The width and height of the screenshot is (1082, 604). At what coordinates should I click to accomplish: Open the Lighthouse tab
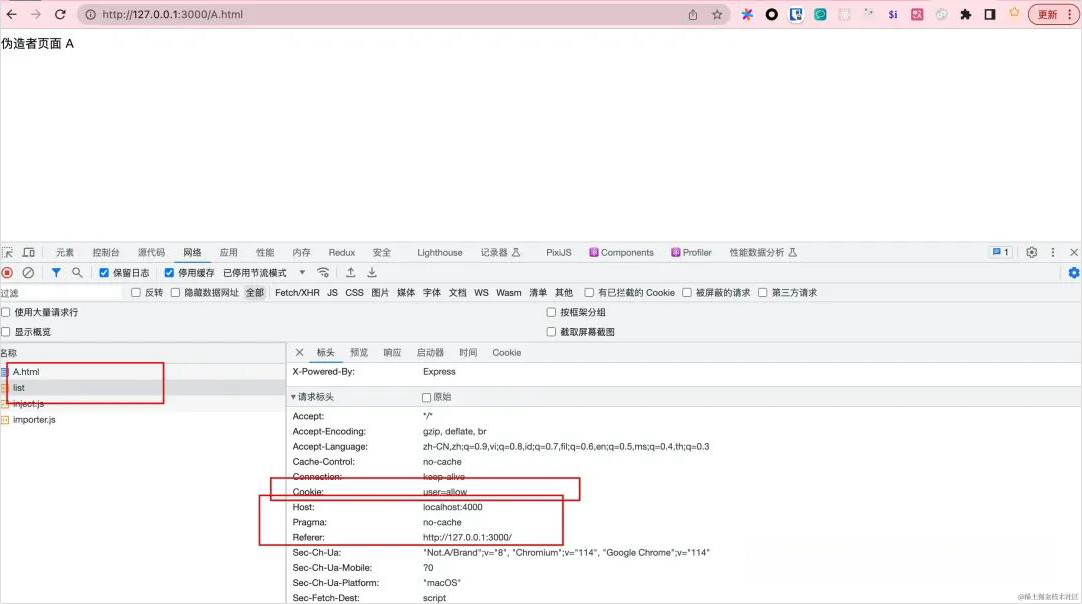click(x=440, y=253)
